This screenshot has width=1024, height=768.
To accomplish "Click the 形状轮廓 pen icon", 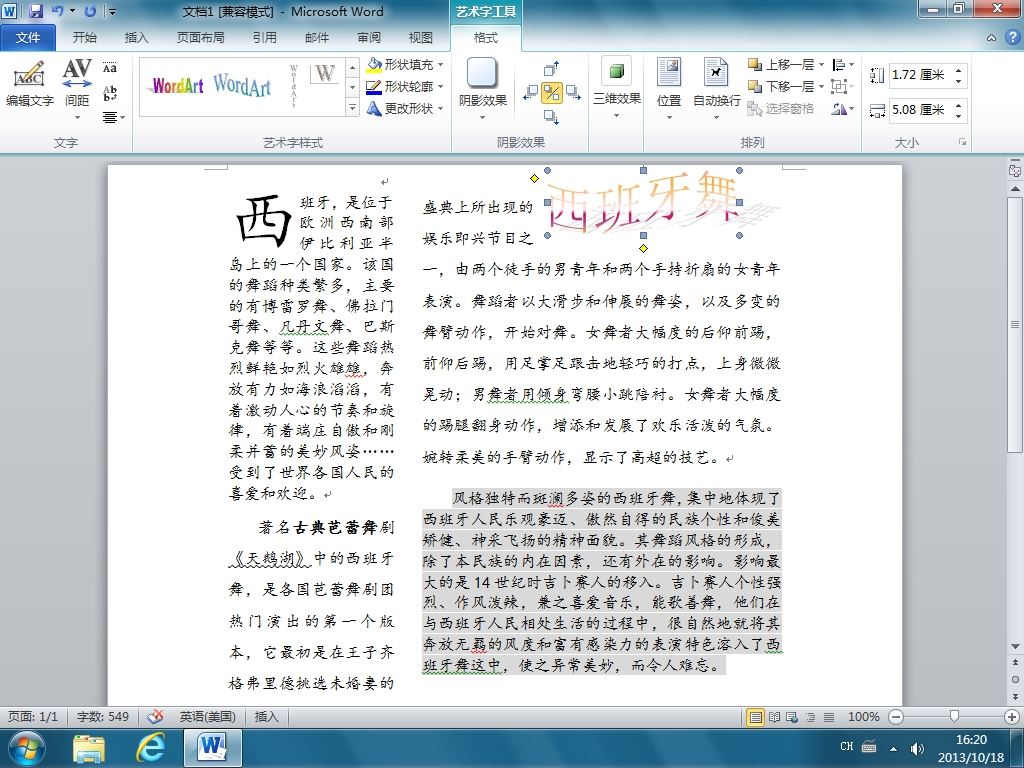I will point(374,86).
